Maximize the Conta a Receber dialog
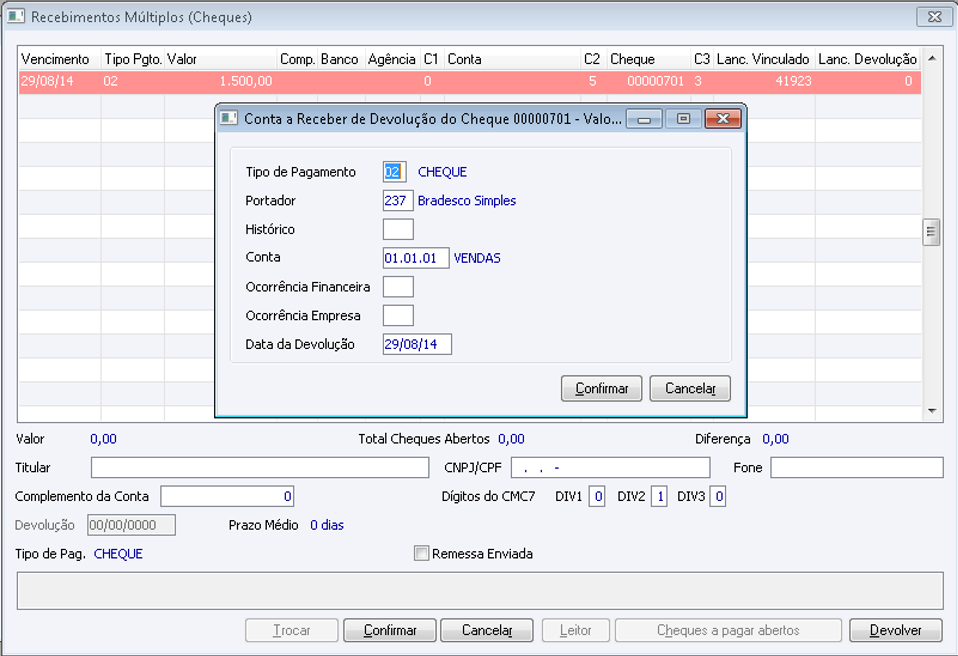This screenshot has height=656, width=958. pyautogui.click(x=683, y=118)
